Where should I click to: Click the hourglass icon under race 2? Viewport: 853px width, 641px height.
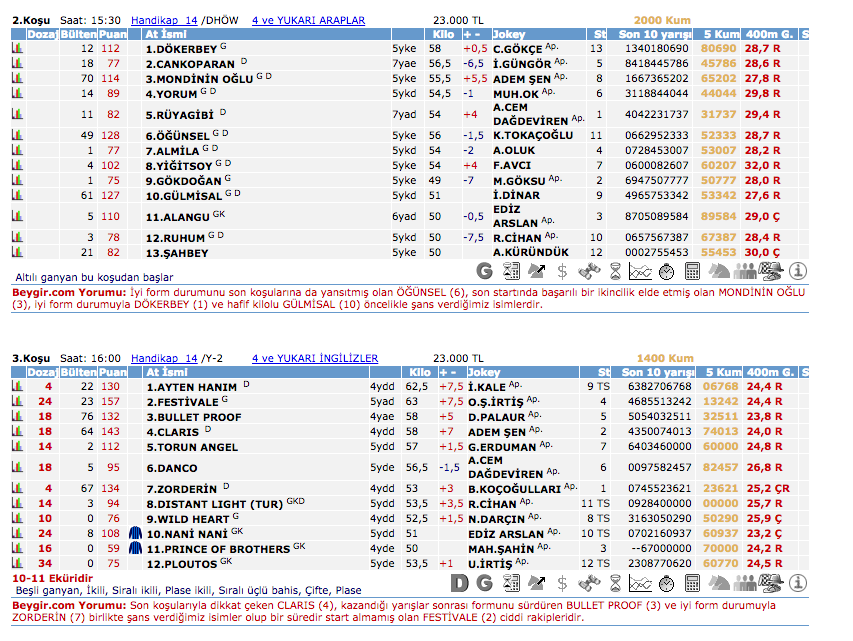coord(615,271)
